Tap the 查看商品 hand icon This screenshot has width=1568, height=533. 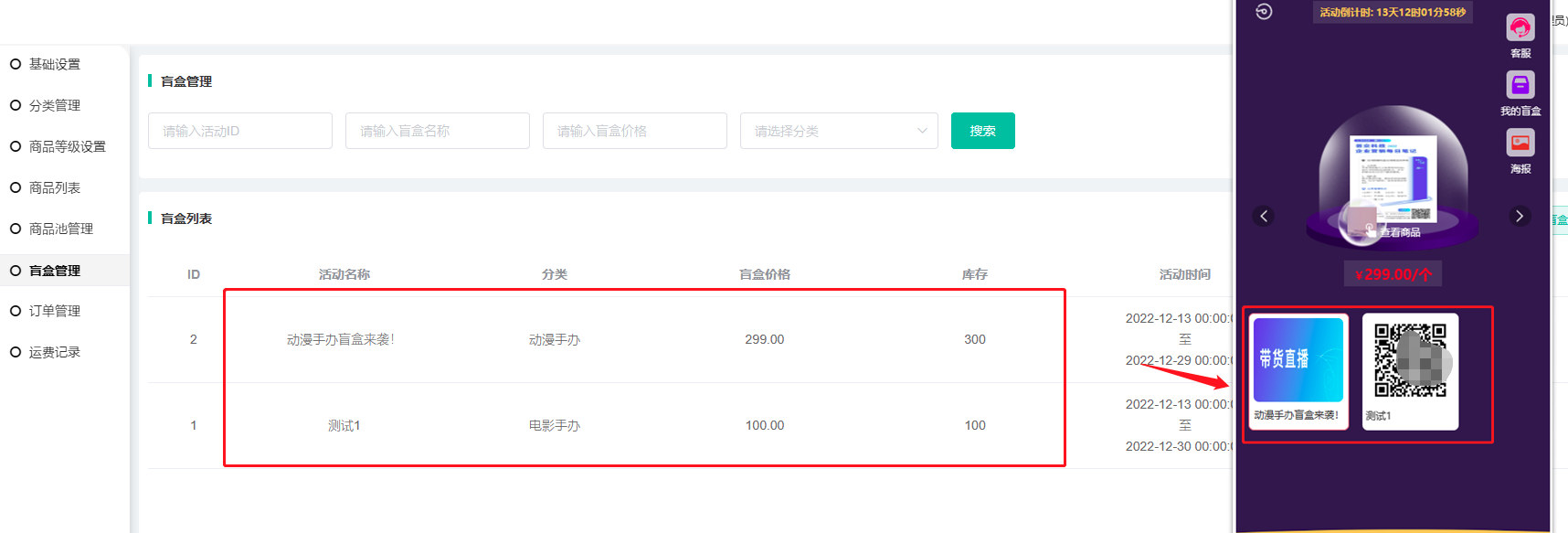(x=1370, y=230)
